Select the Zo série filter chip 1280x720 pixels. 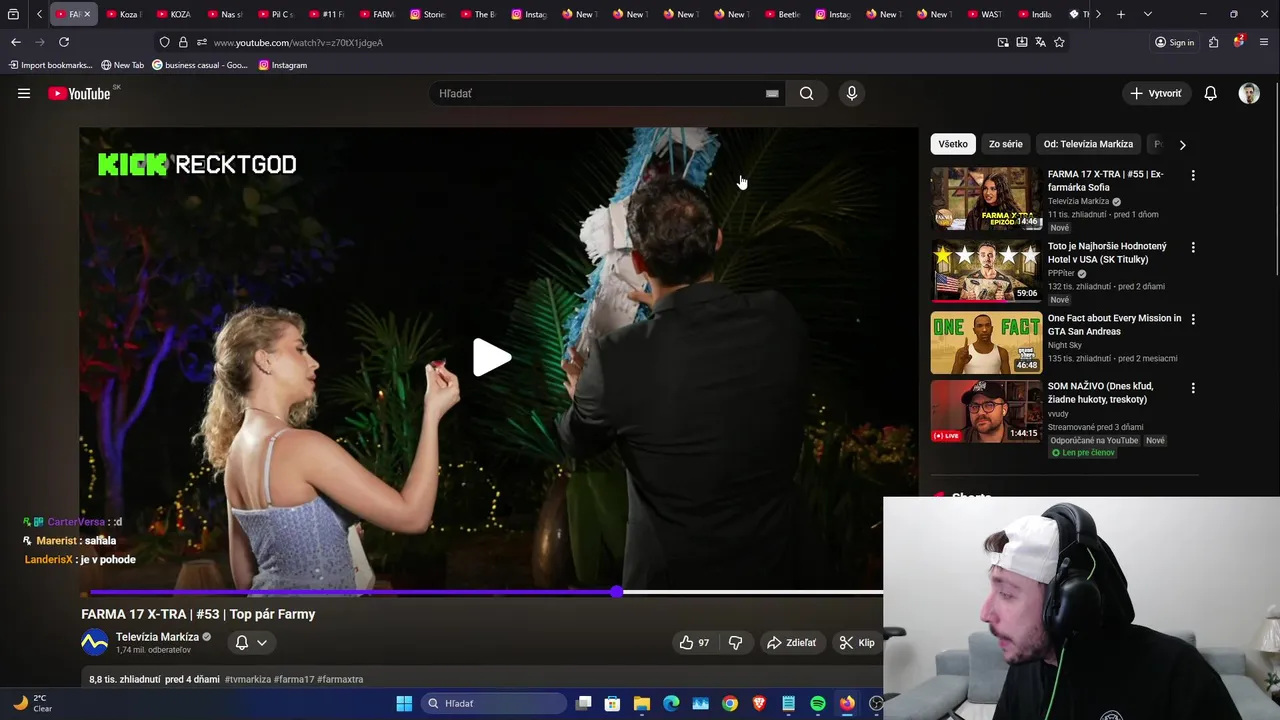coord(1005,144)
